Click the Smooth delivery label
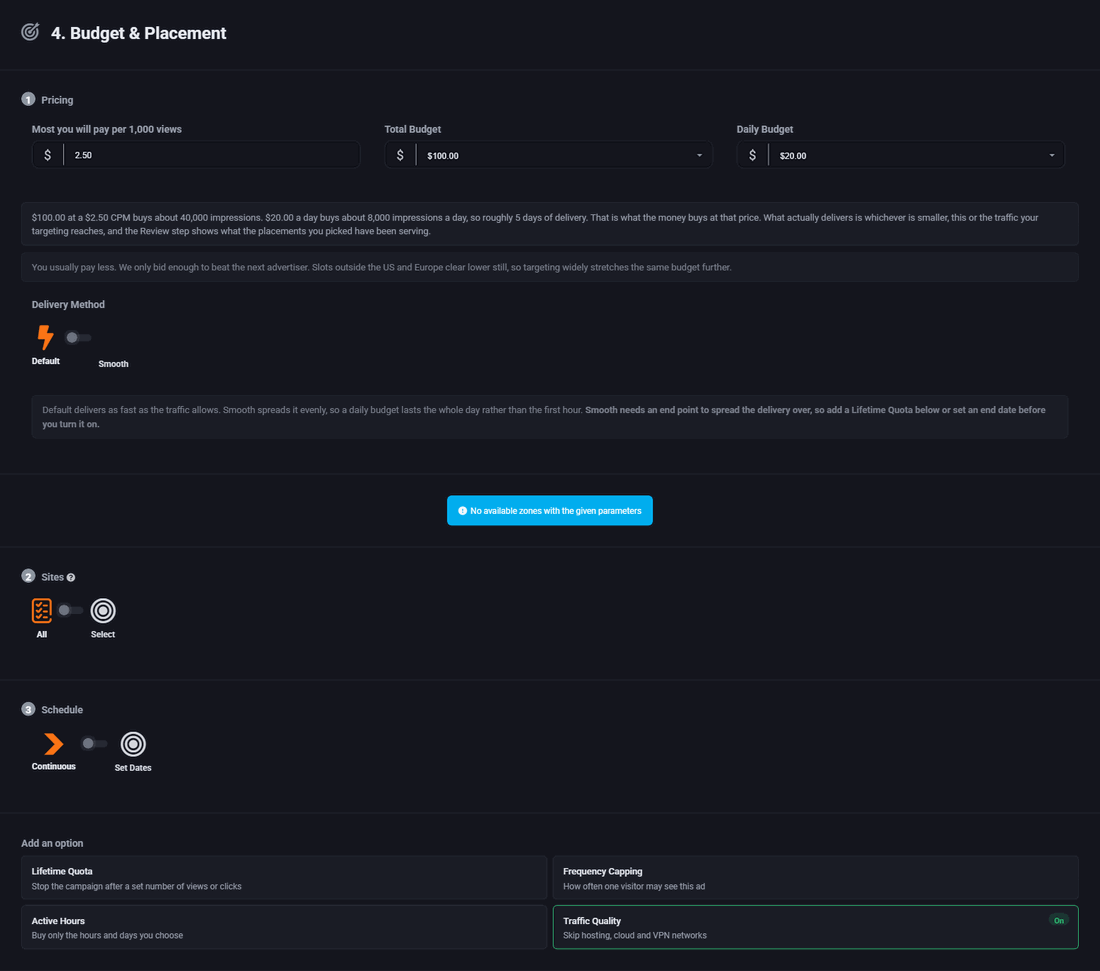Viewport: 1100px width, 971px height. tap(114, 364)
